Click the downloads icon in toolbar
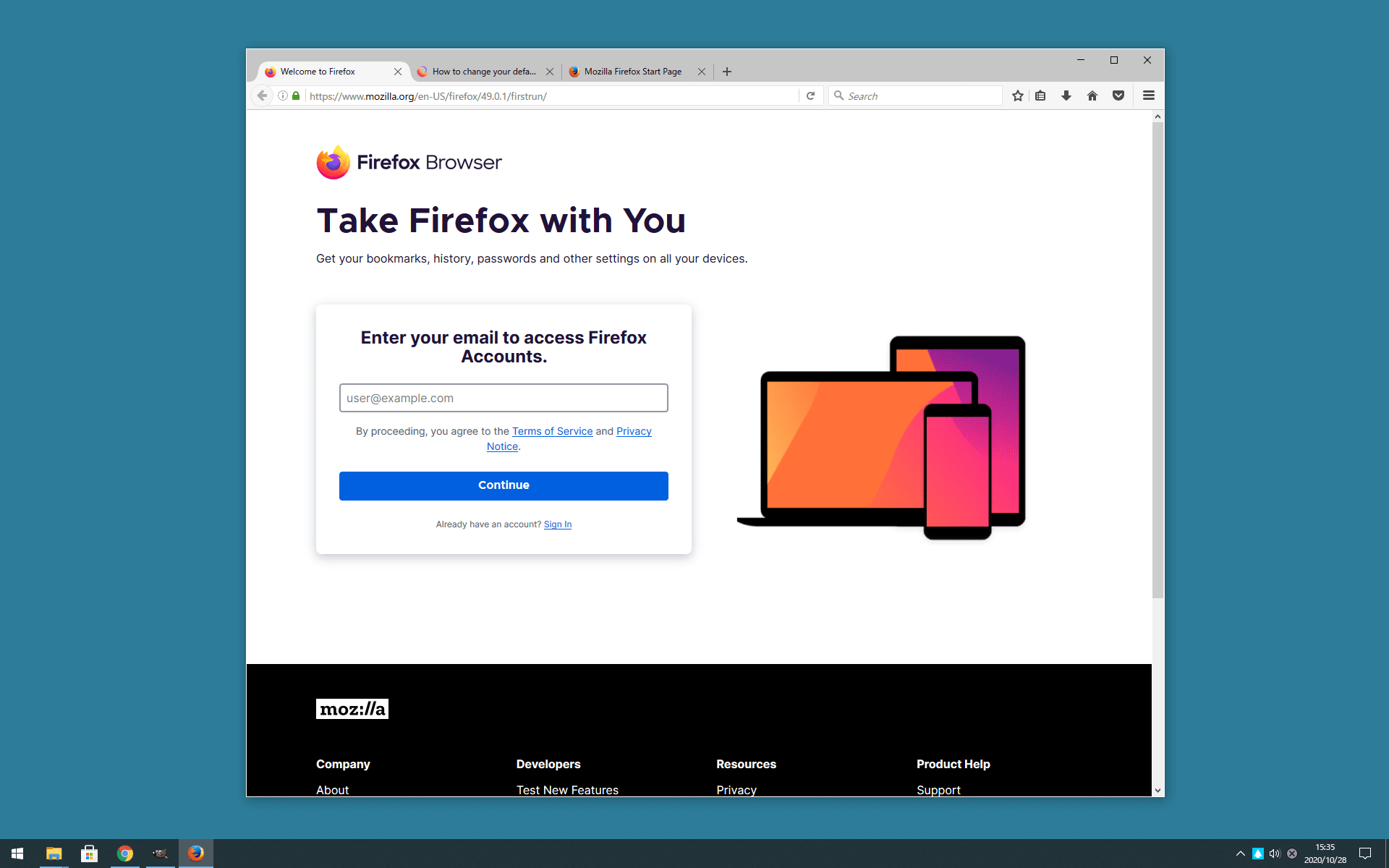The height and width of the screenshot is (868, 1389). point(1066,95)
